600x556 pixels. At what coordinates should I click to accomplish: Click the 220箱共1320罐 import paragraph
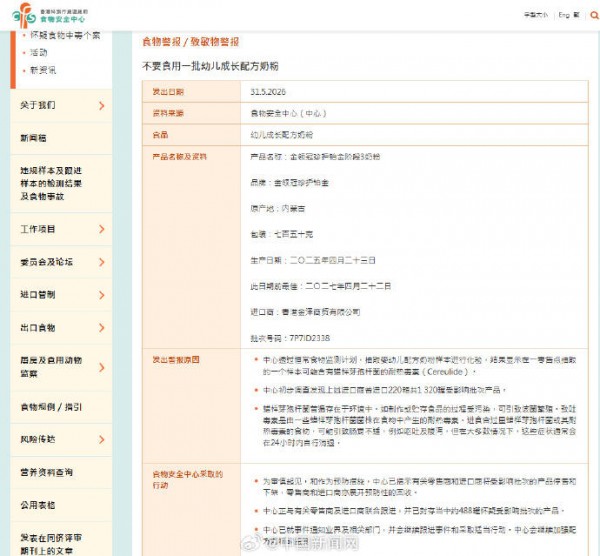click(x=385, y=390)
